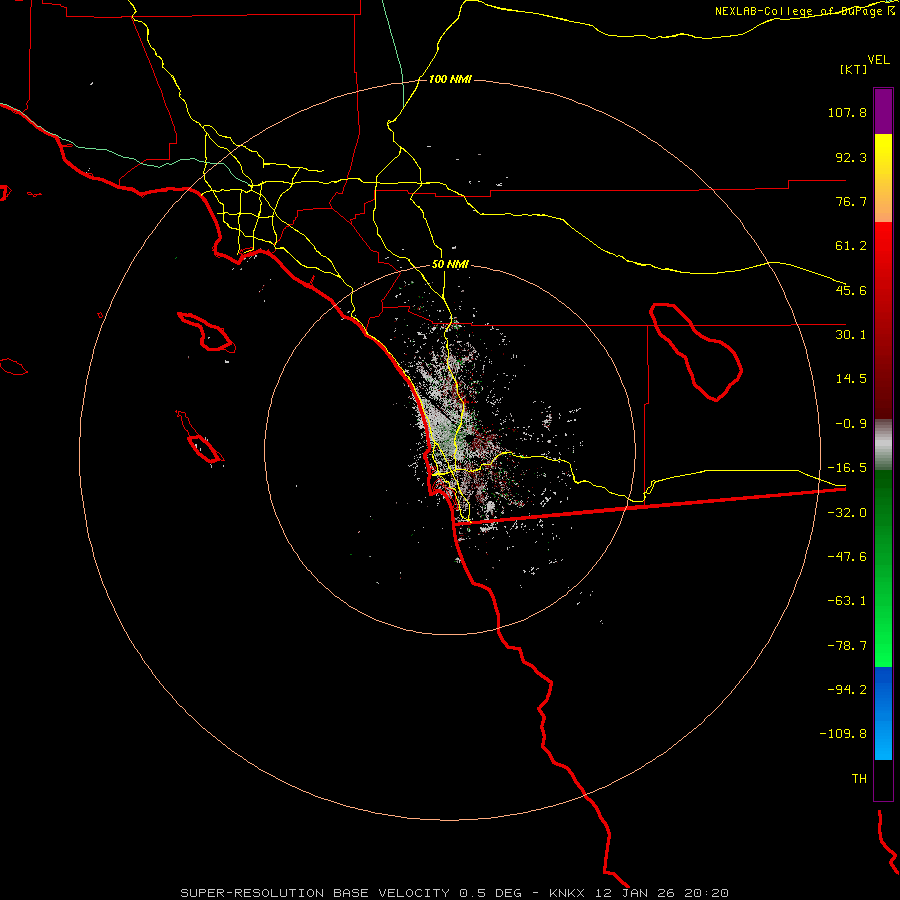This screenshot has height=900, width=900.
Task: Select the -47.6 legend value
Action: (x=847, y=557)
